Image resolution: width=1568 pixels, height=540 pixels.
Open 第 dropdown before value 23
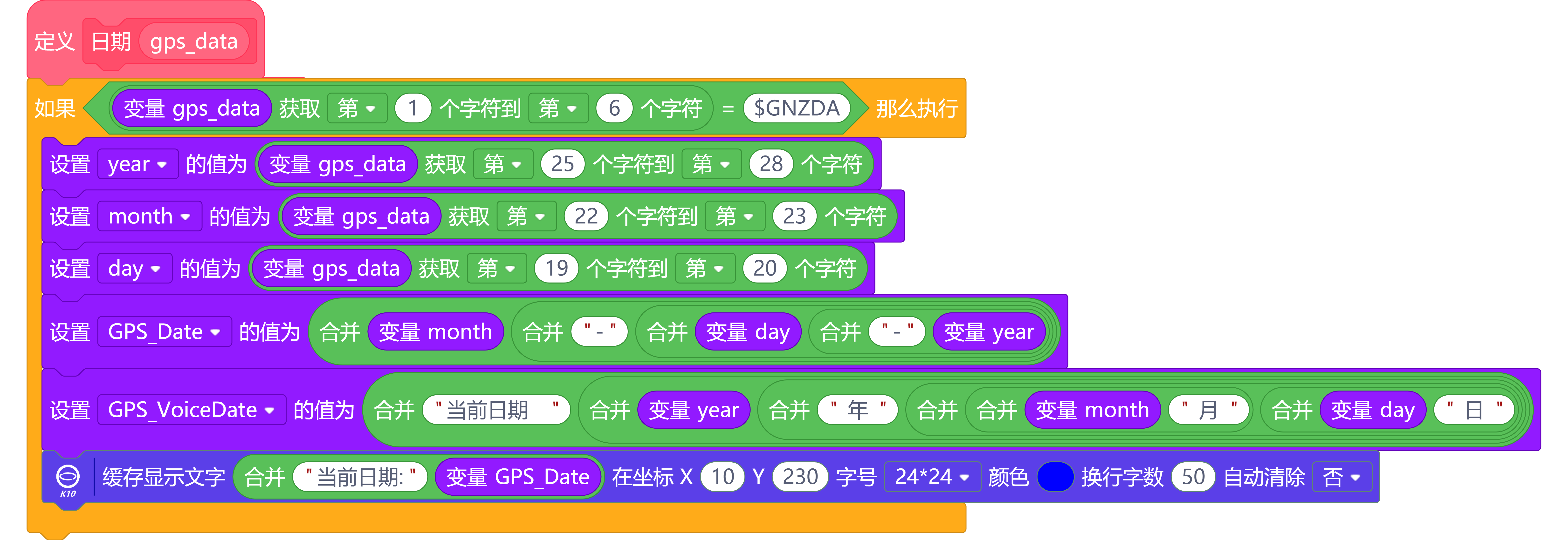click(x=735, y=216)
